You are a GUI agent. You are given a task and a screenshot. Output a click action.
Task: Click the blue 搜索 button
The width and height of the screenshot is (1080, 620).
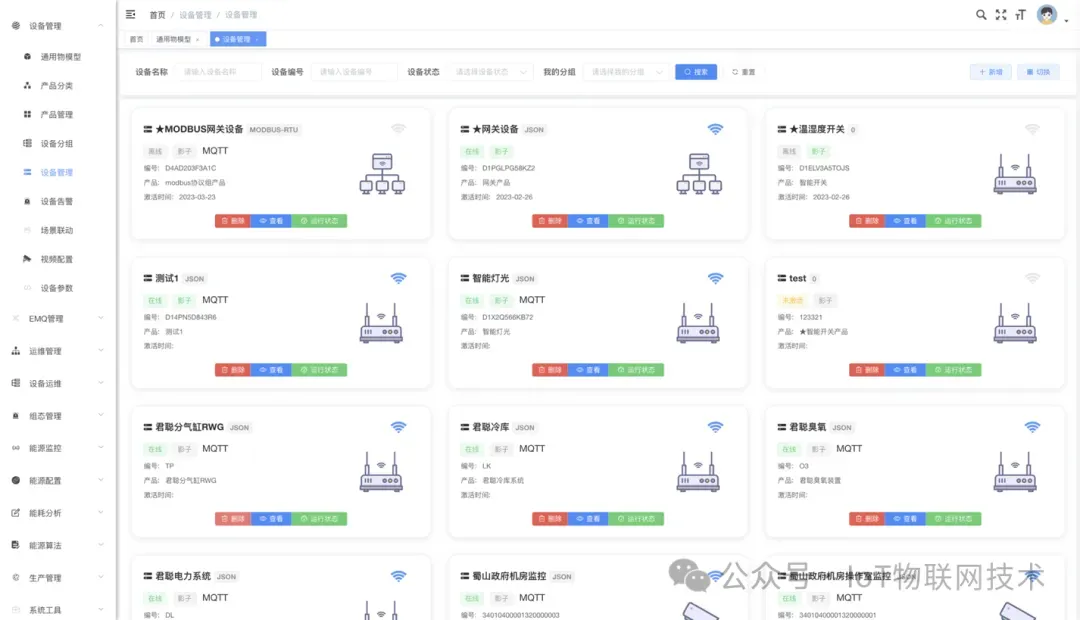pyautogui.click(x=696, y=72)
